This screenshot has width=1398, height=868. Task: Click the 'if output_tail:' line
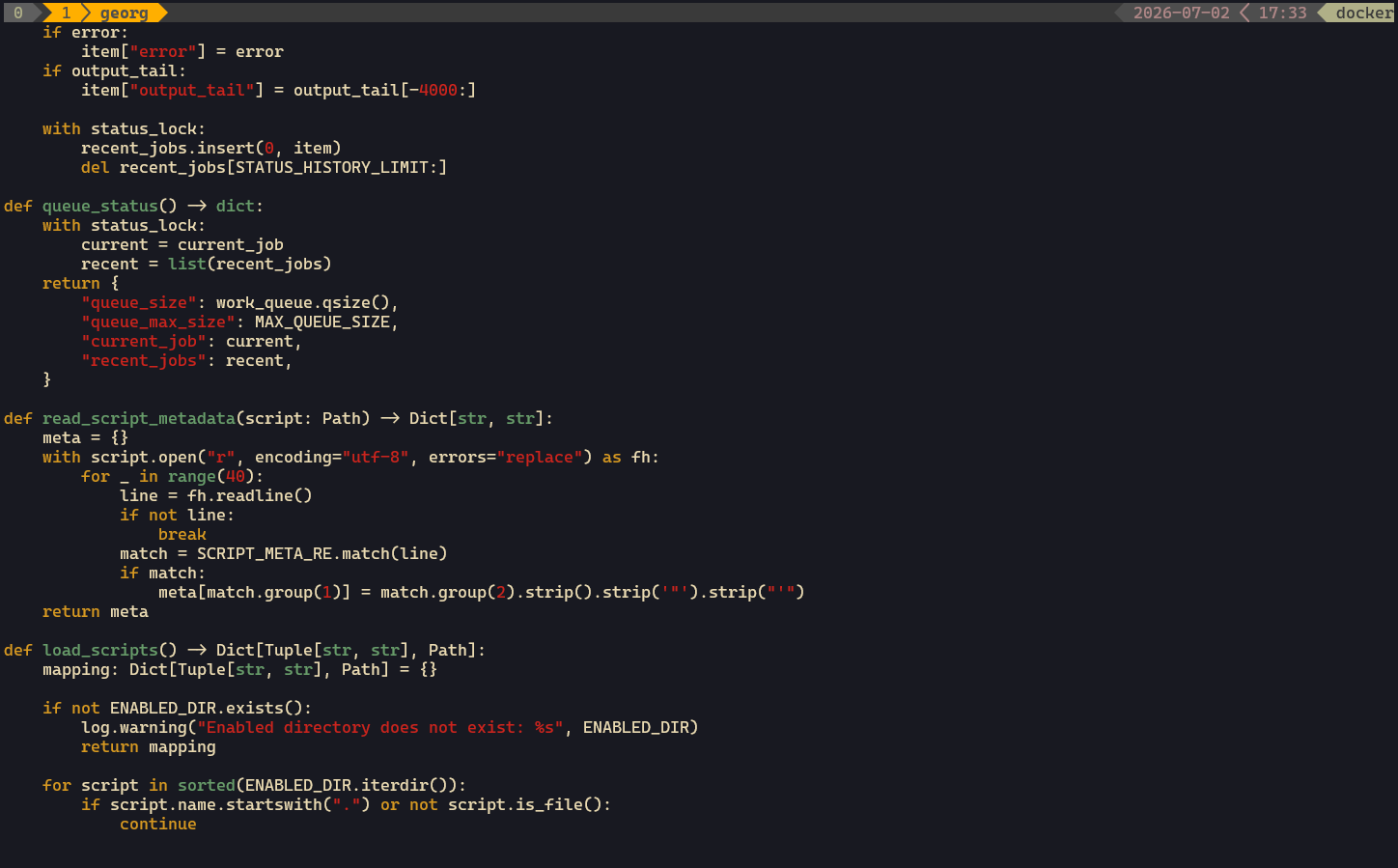tap(115, 70)
